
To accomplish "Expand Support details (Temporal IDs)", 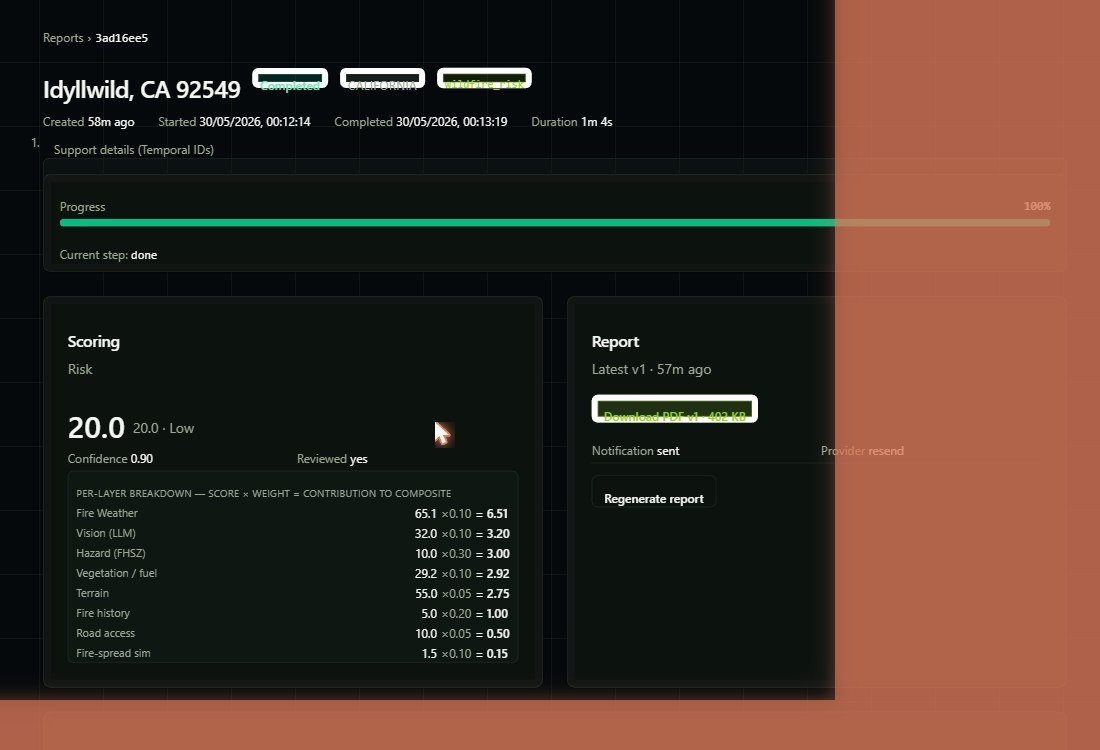I will [x=133, y=149].
